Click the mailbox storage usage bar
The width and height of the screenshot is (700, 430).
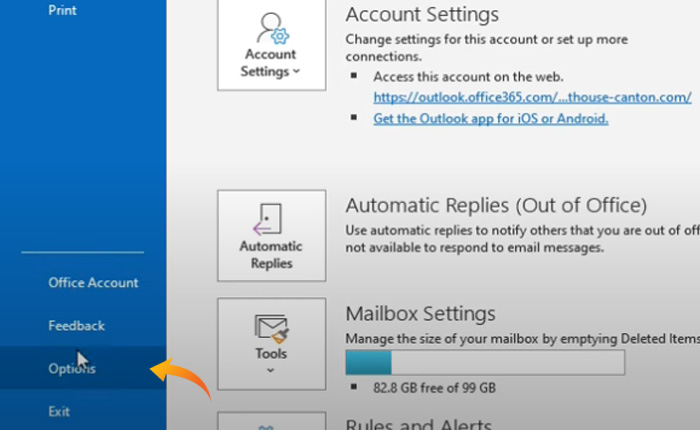point(484,361)
